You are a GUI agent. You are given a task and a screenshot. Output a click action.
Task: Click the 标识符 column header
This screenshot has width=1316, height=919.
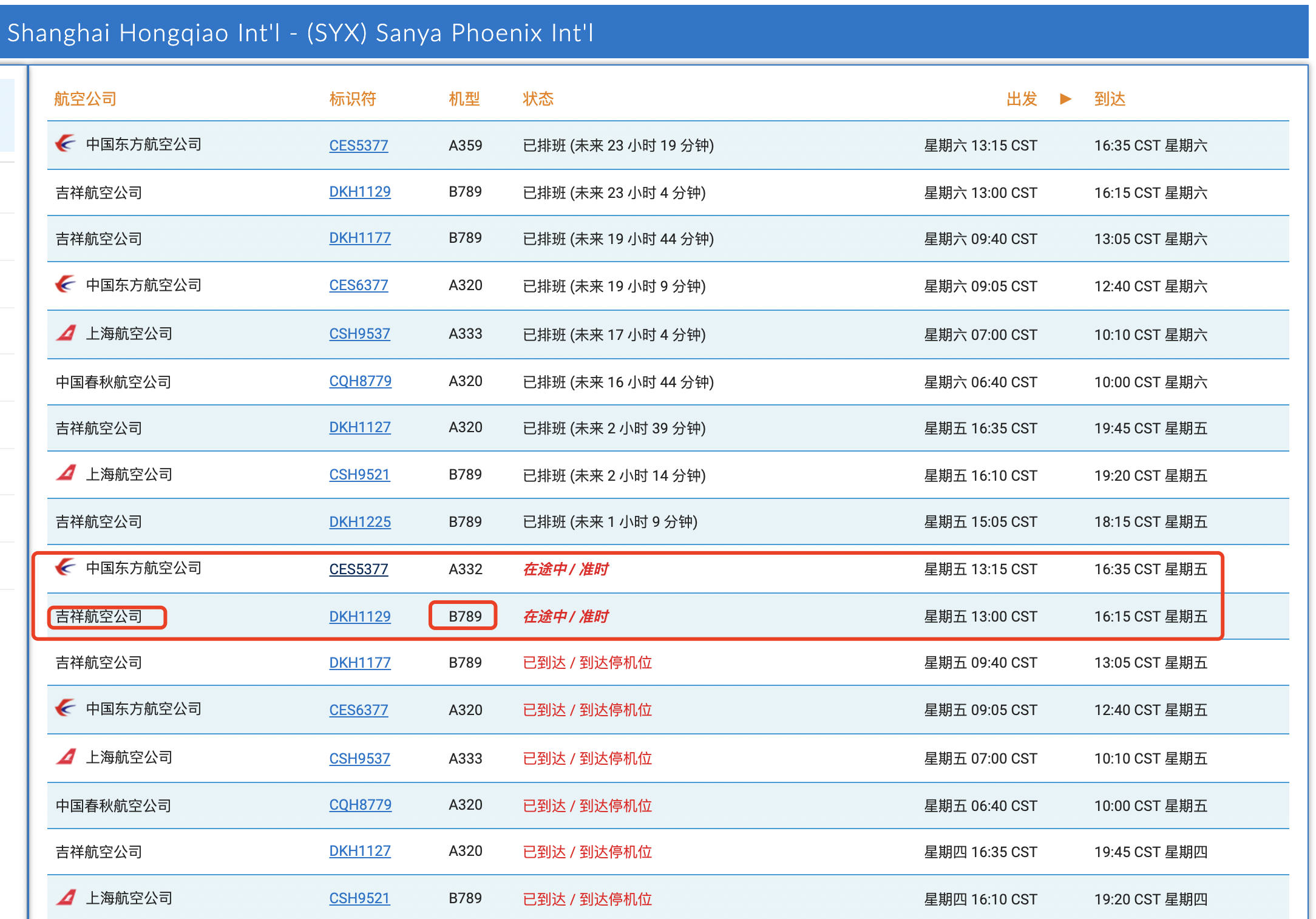[353, 99]
